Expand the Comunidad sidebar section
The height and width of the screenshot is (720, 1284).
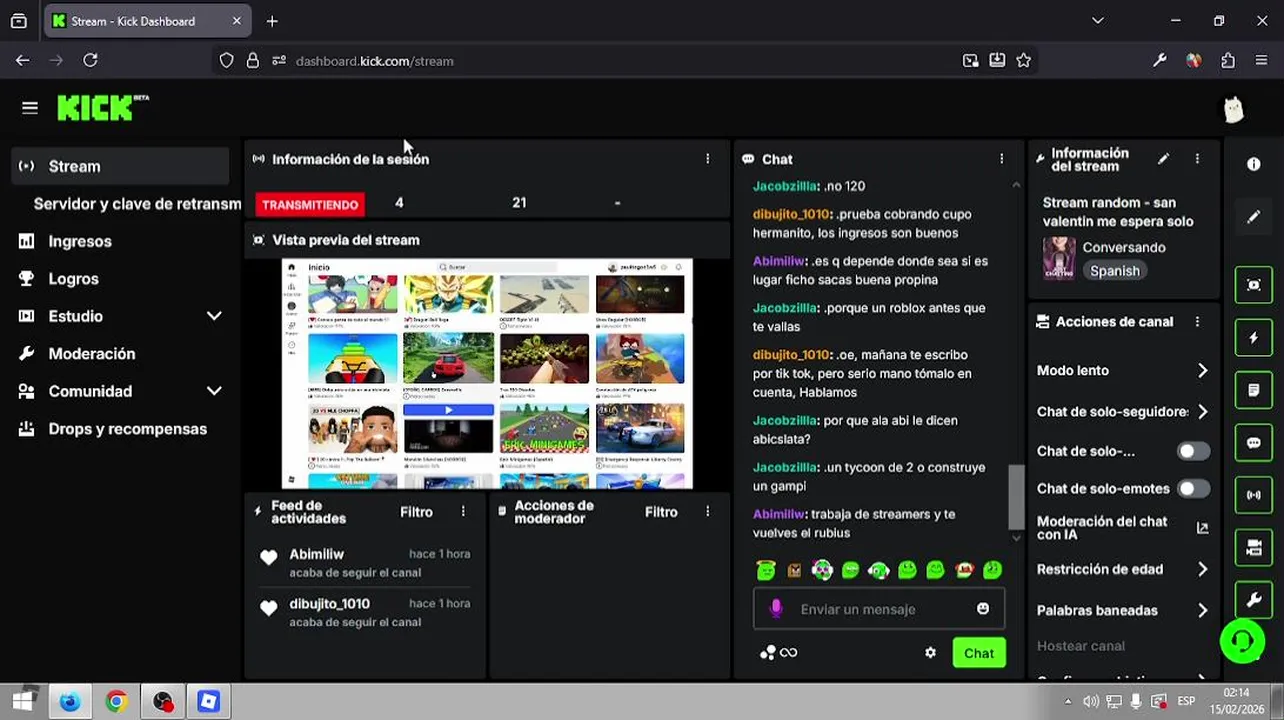point(214,391)
